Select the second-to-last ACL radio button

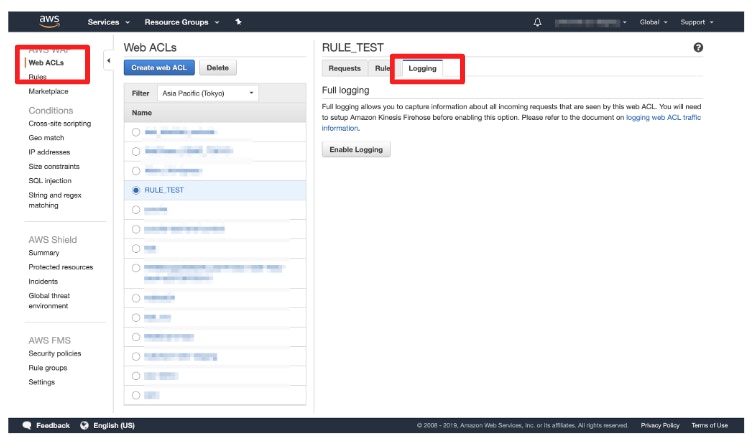click(136, 376)
